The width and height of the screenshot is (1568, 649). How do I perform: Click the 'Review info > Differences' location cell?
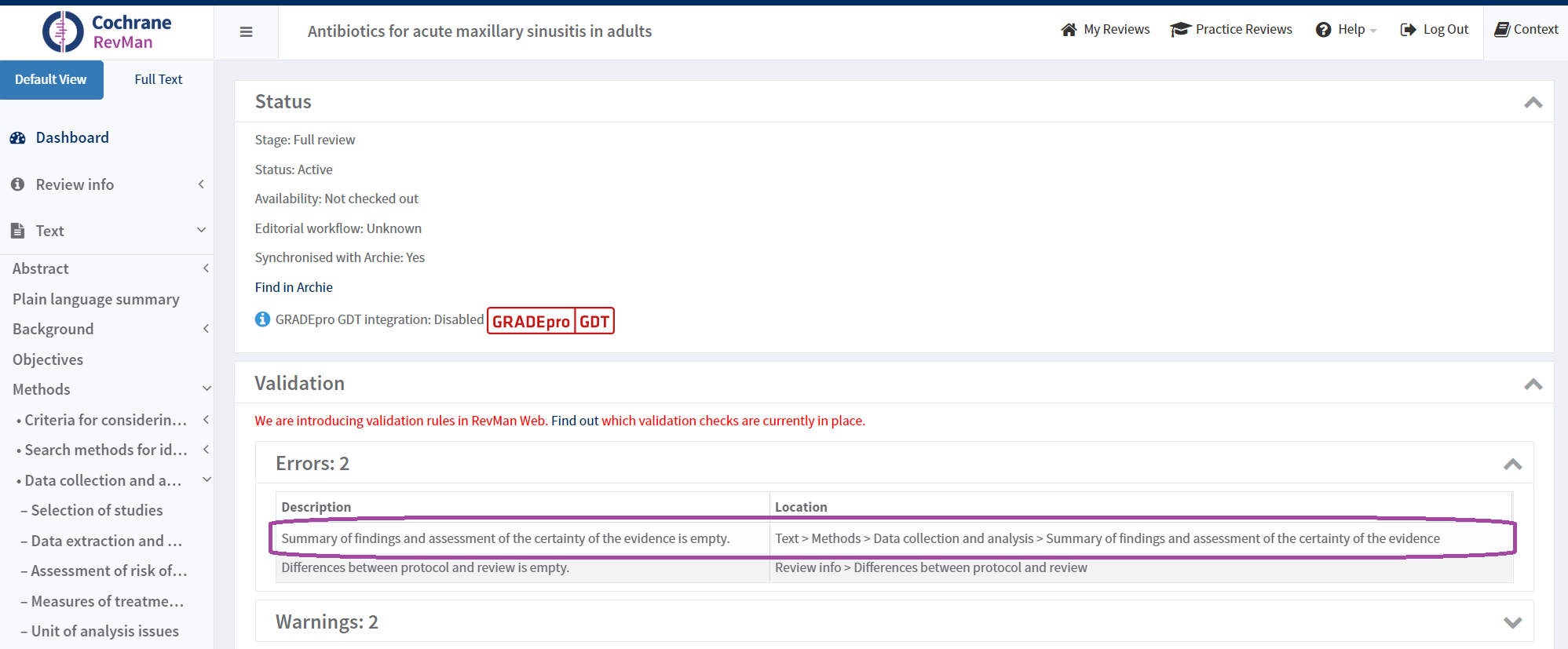pyautogui.click(x=931, y=567)
